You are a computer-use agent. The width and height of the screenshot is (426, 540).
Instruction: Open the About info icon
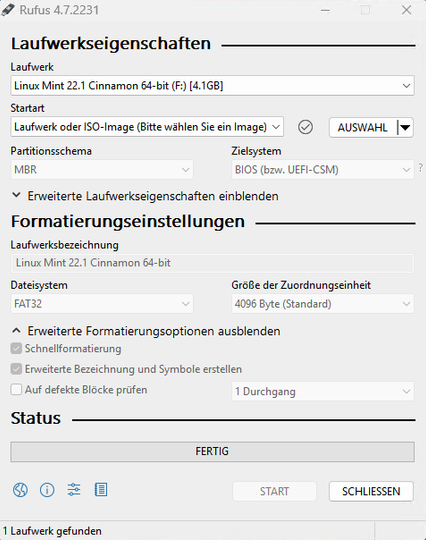(x=47, y=489)
